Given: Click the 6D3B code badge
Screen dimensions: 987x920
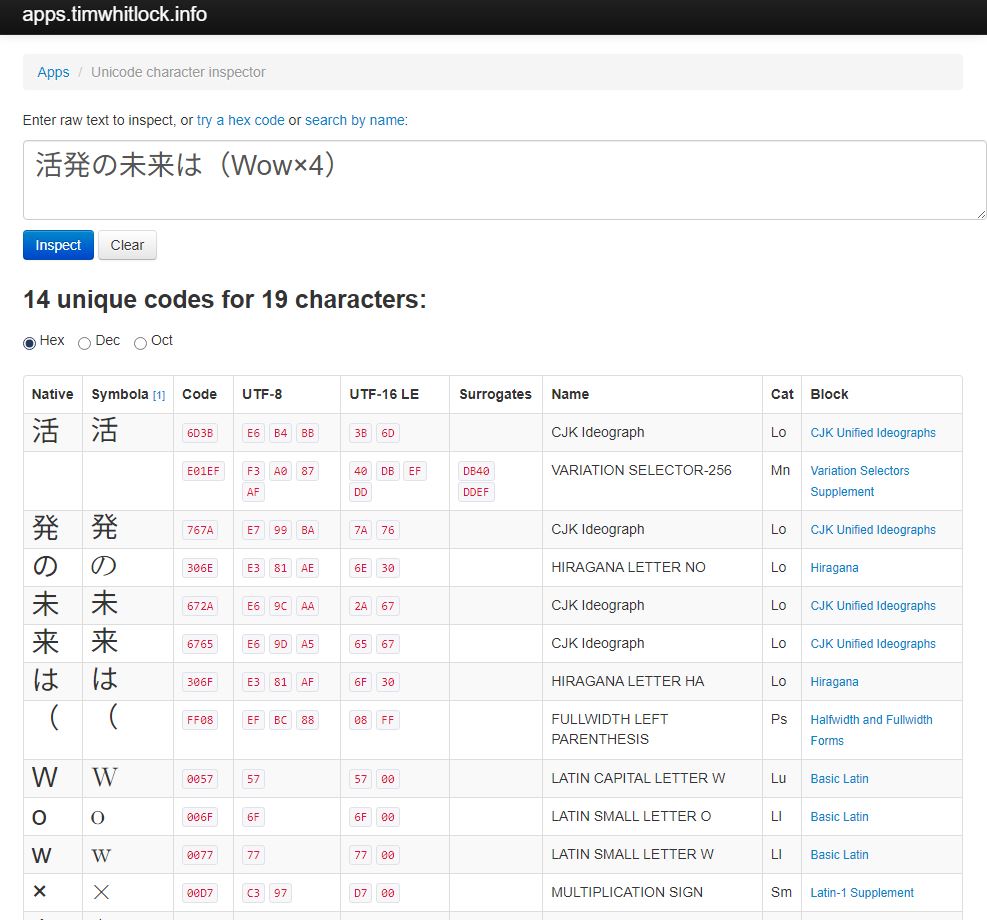Looking at the screenshot, I should pos(200,434).
